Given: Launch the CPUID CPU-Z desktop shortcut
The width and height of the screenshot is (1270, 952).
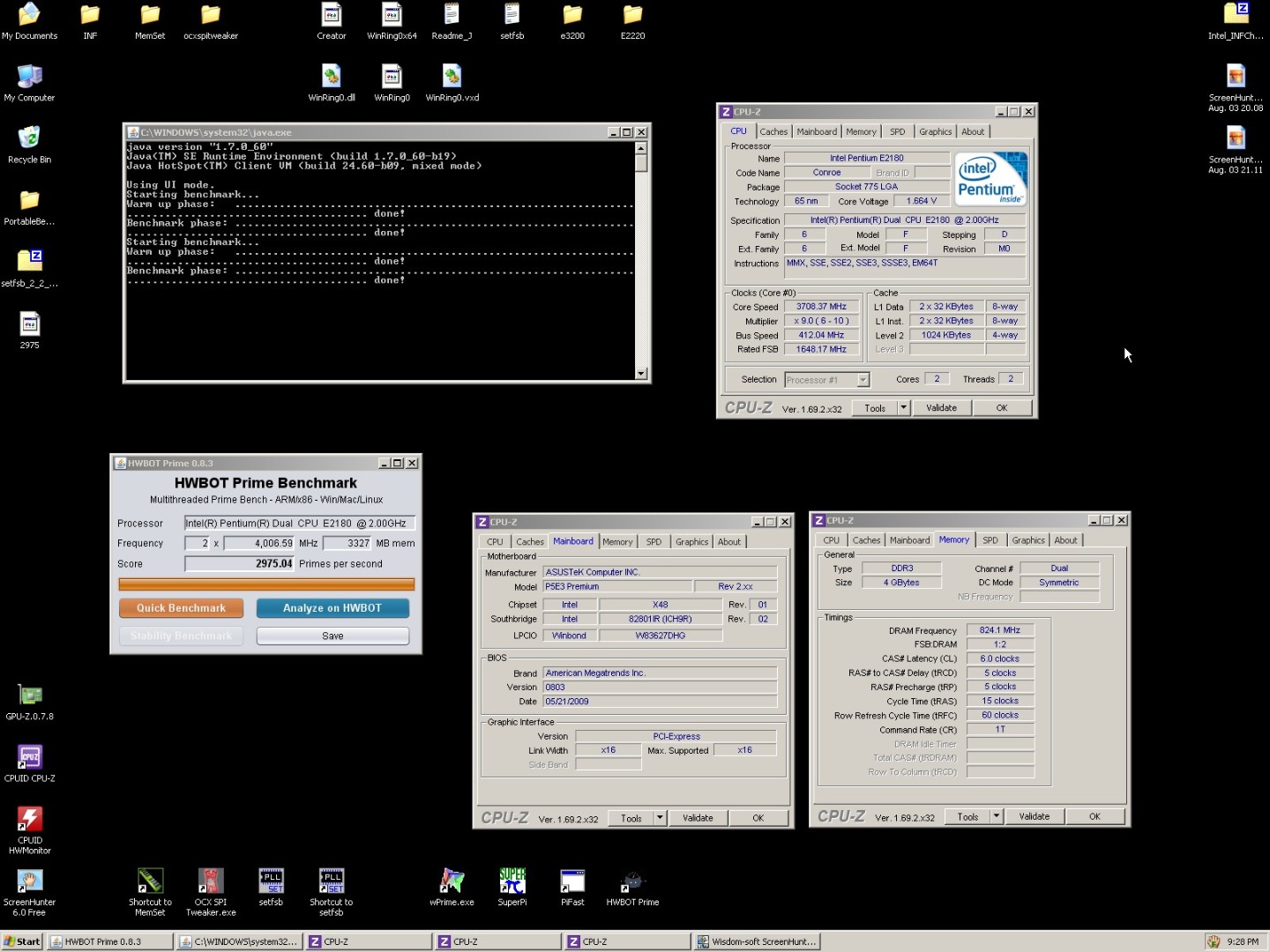Looking at the screenshot, I should 29,763.
